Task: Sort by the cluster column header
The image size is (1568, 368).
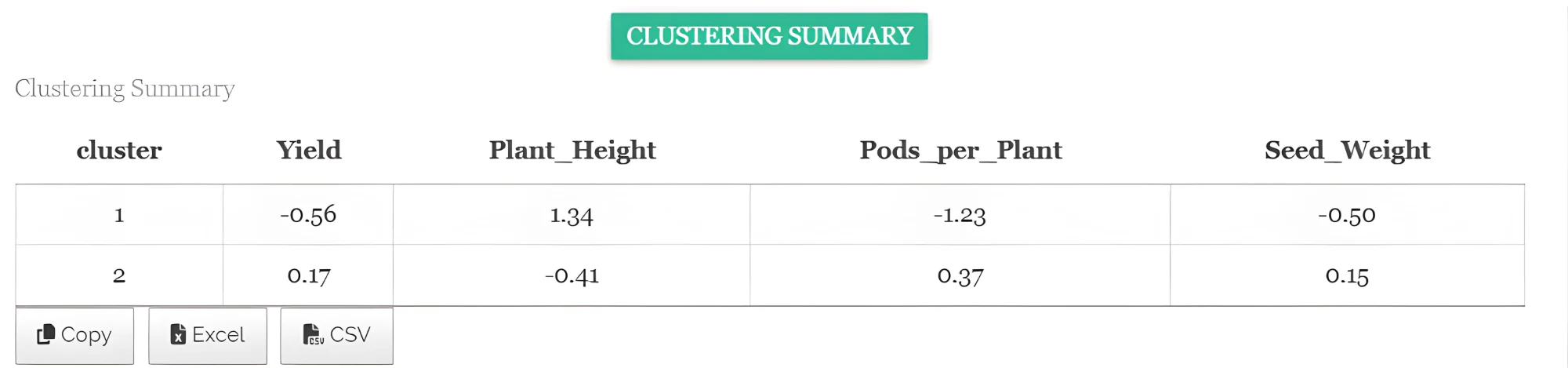Action: pyautogui.click(x=119, y=150)
